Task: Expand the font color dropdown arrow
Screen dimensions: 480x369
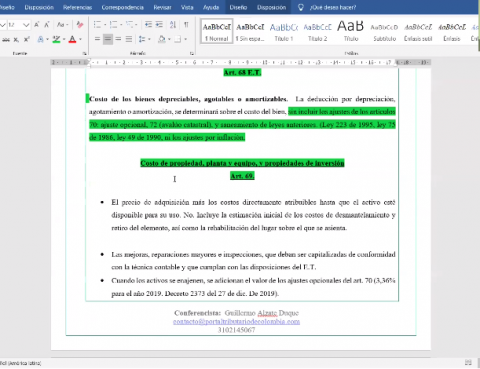Action: tap(80, 39)
